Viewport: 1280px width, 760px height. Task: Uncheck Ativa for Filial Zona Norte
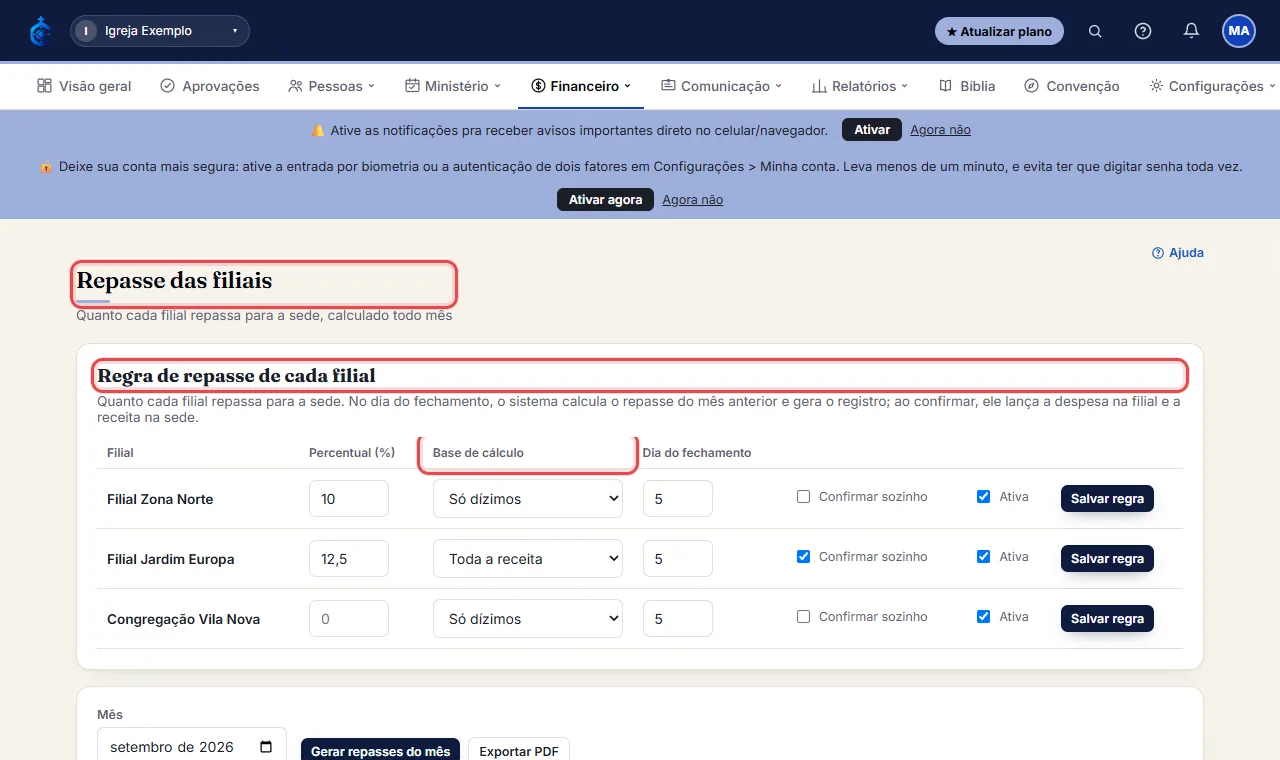[x=983, y=496]
